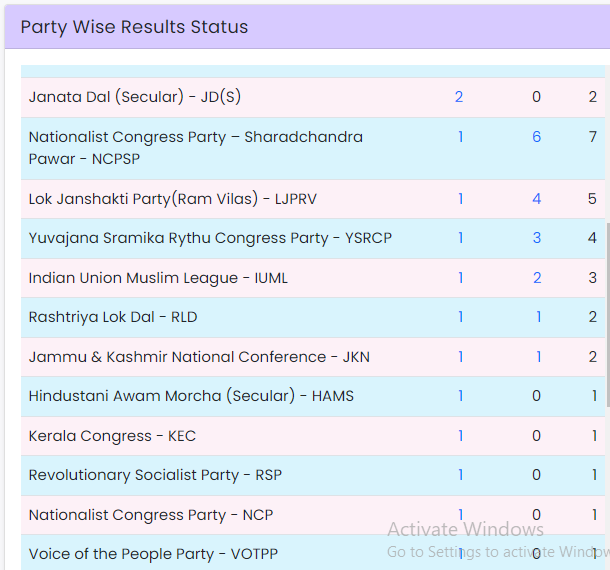
Task: Open first blue 1 link in JKN row
Action: click(460, 357)
